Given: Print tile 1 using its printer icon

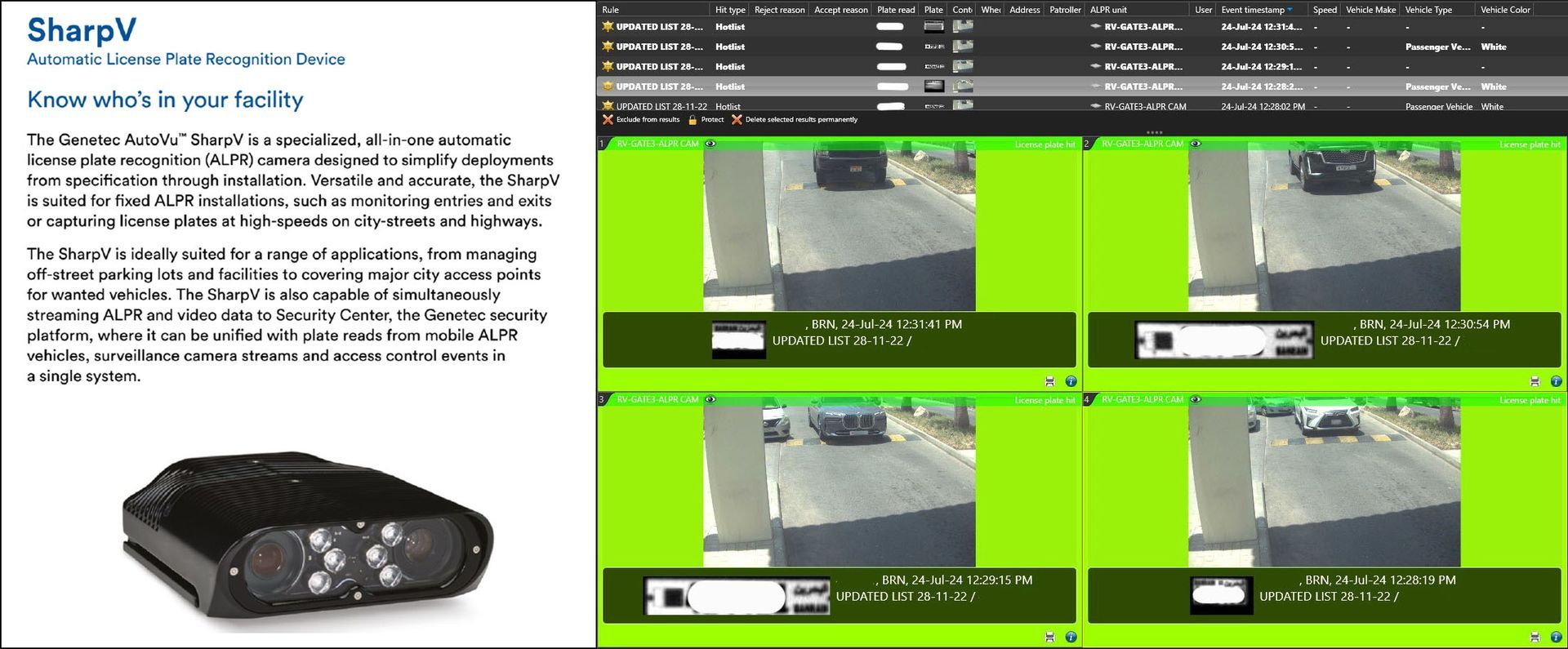Looking at the screenshot, I should [1050, 381].
